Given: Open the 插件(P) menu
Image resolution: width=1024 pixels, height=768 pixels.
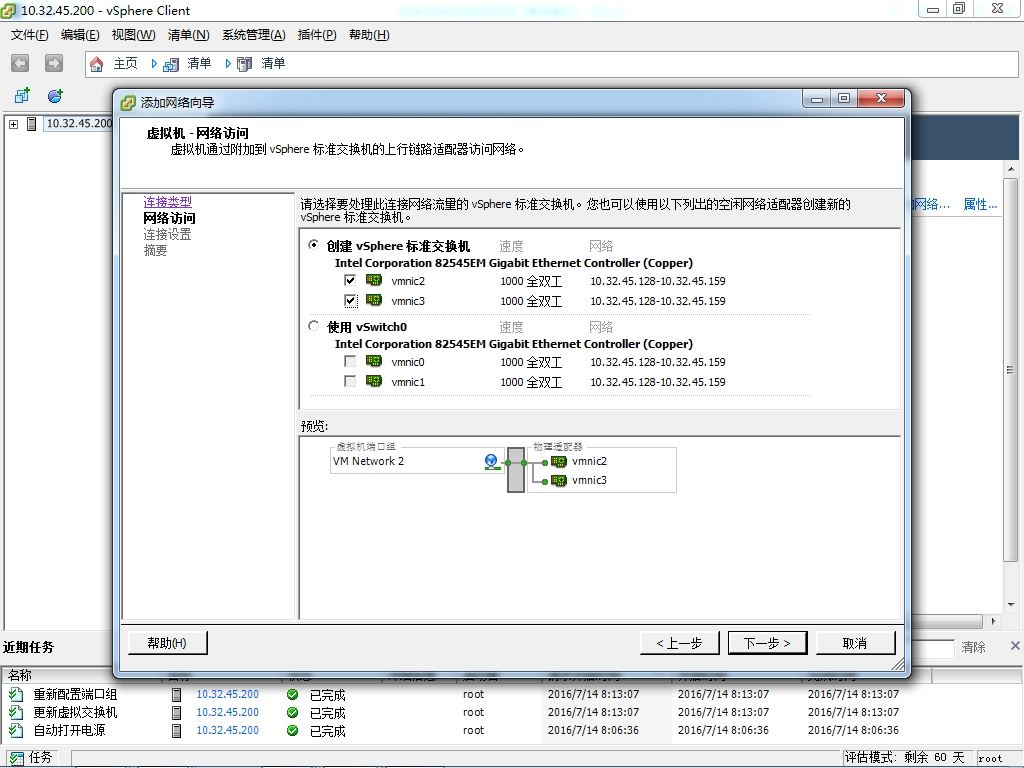Looking at the screenshot, I should tap(317, 35).
